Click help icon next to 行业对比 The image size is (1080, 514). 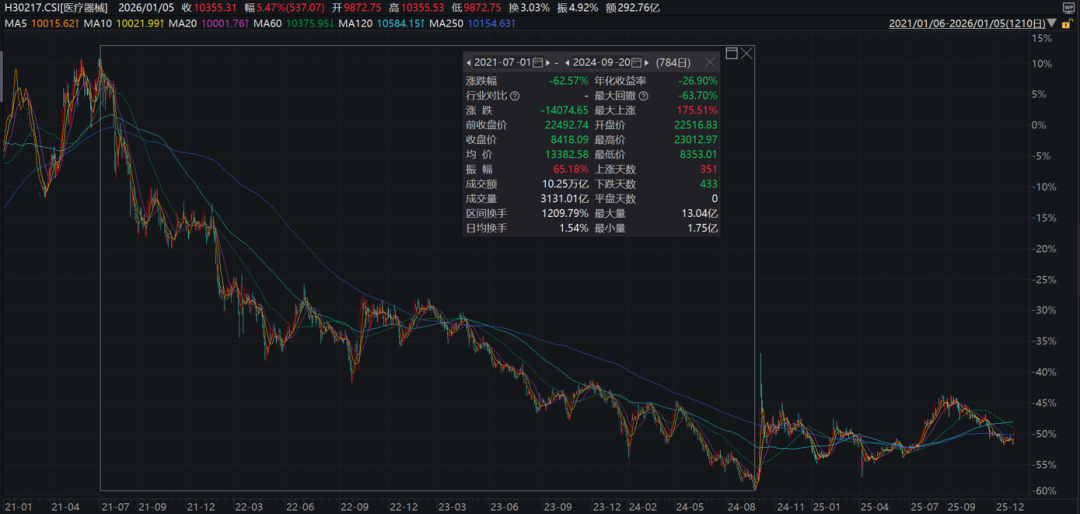(515, 96)
